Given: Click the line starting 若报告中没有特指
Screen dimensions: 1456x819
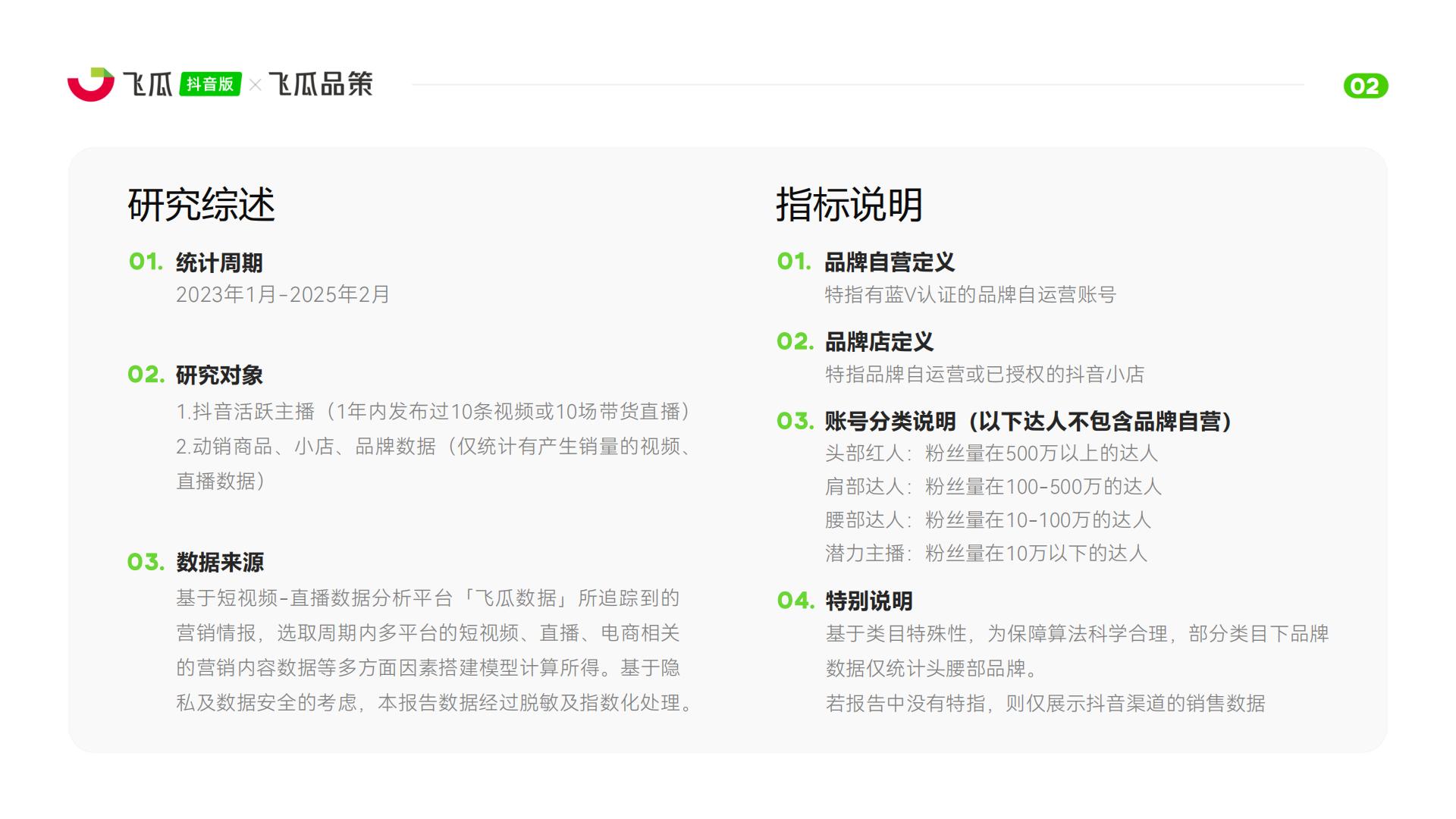Looking at the screenshot, I should click(1045, 703).
